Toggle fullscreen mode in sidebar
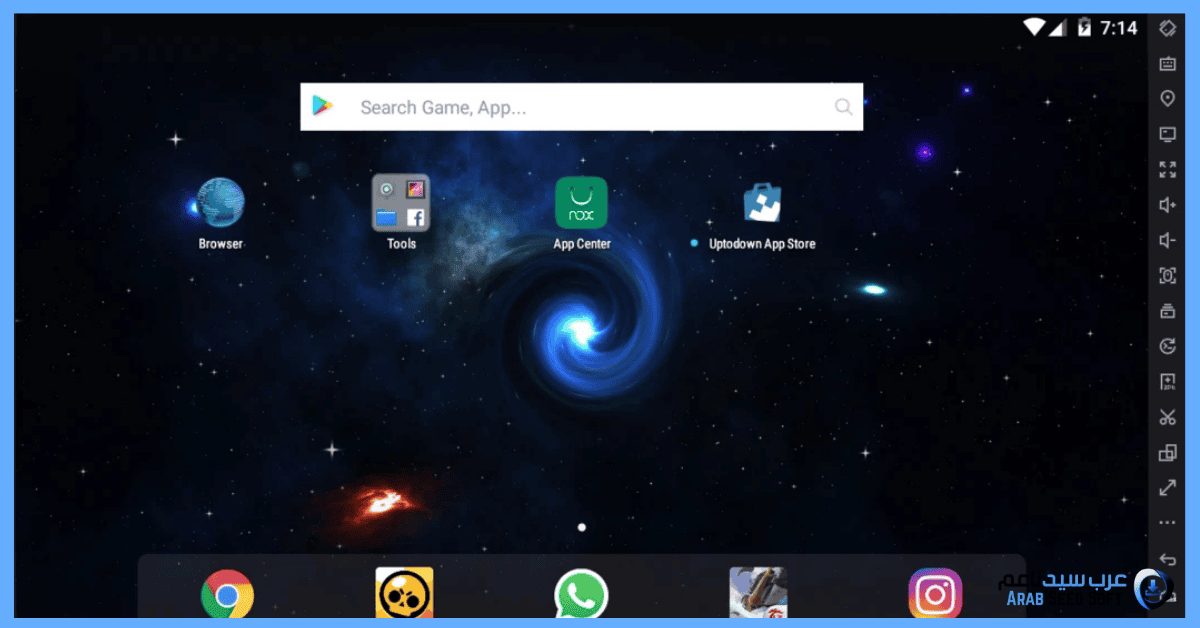The width and height of the screenshot is (1200, 628). click(1167, 169)
